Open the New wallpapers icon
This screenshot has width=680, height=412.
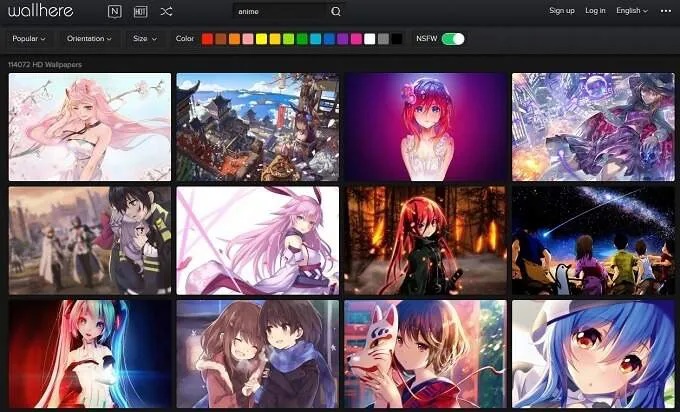pyautogui.click(x=114, y=12)
